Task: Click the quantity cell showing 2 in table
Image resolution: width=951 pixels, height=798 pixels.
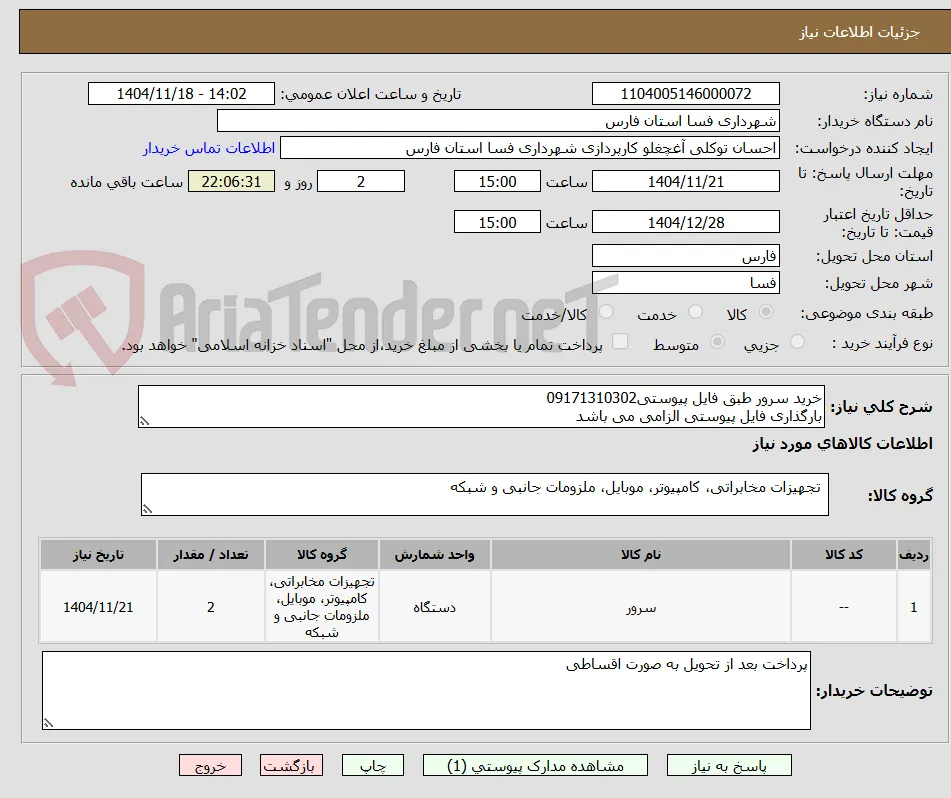Action: [x=210, y=606]
